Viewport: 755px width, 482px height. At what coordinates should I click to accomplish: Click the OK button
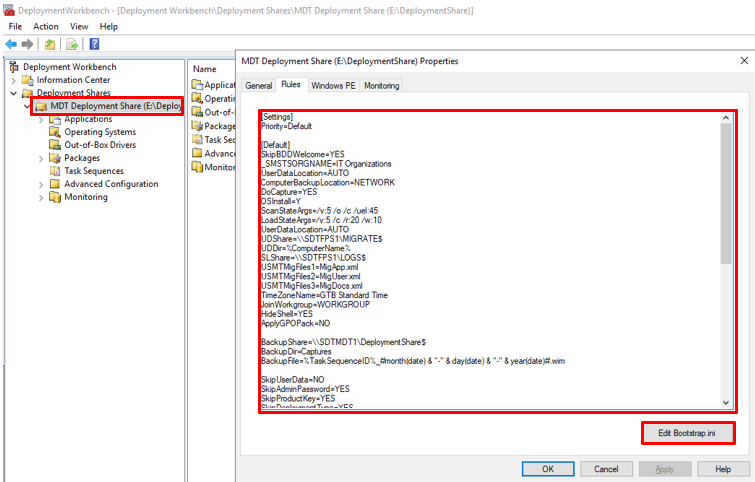[548, 469]
